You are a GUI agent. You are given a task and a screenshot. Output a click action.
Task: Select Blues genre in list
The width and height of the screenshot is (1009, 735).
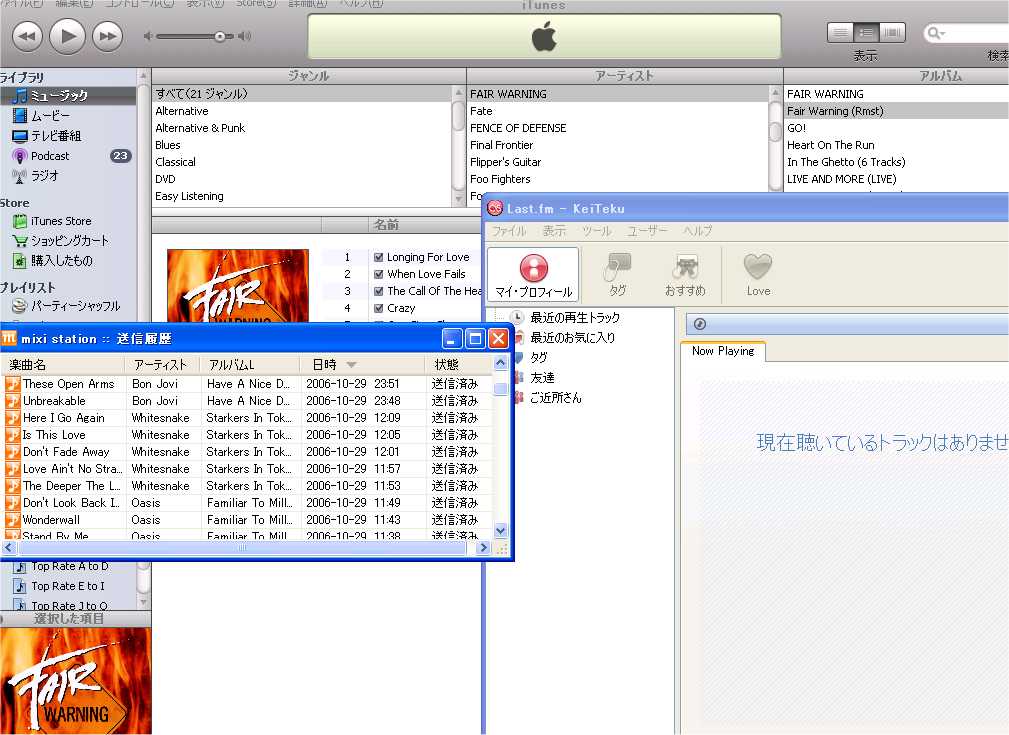click(x=302, y=145)
